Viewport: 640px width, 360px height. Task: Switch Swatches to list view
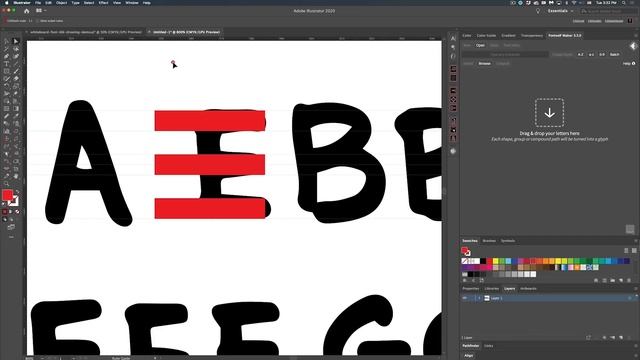point(626,250)
